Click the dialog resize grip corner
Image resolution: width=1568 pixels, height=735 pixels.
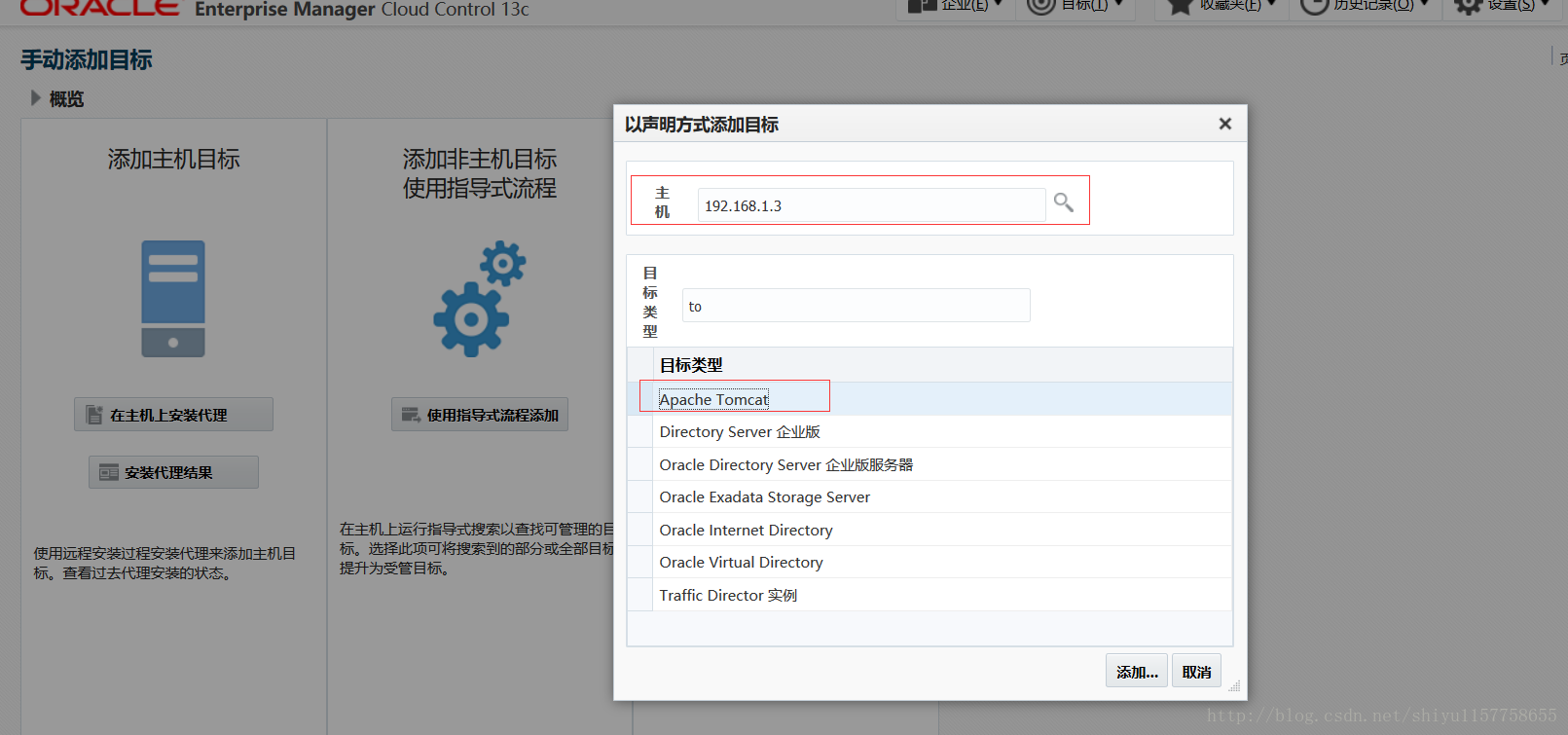[x=1234, y=686]
